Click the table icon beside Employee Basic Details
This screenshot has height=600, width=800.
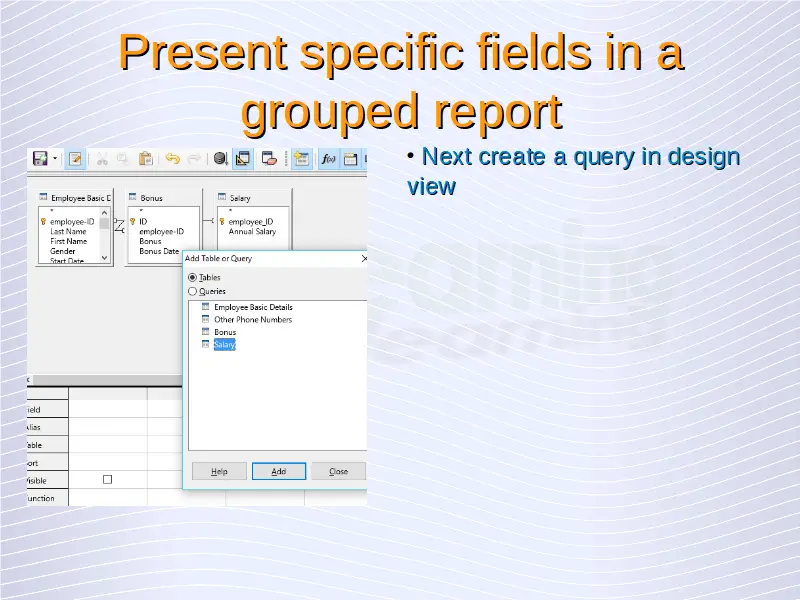[206, 307]
